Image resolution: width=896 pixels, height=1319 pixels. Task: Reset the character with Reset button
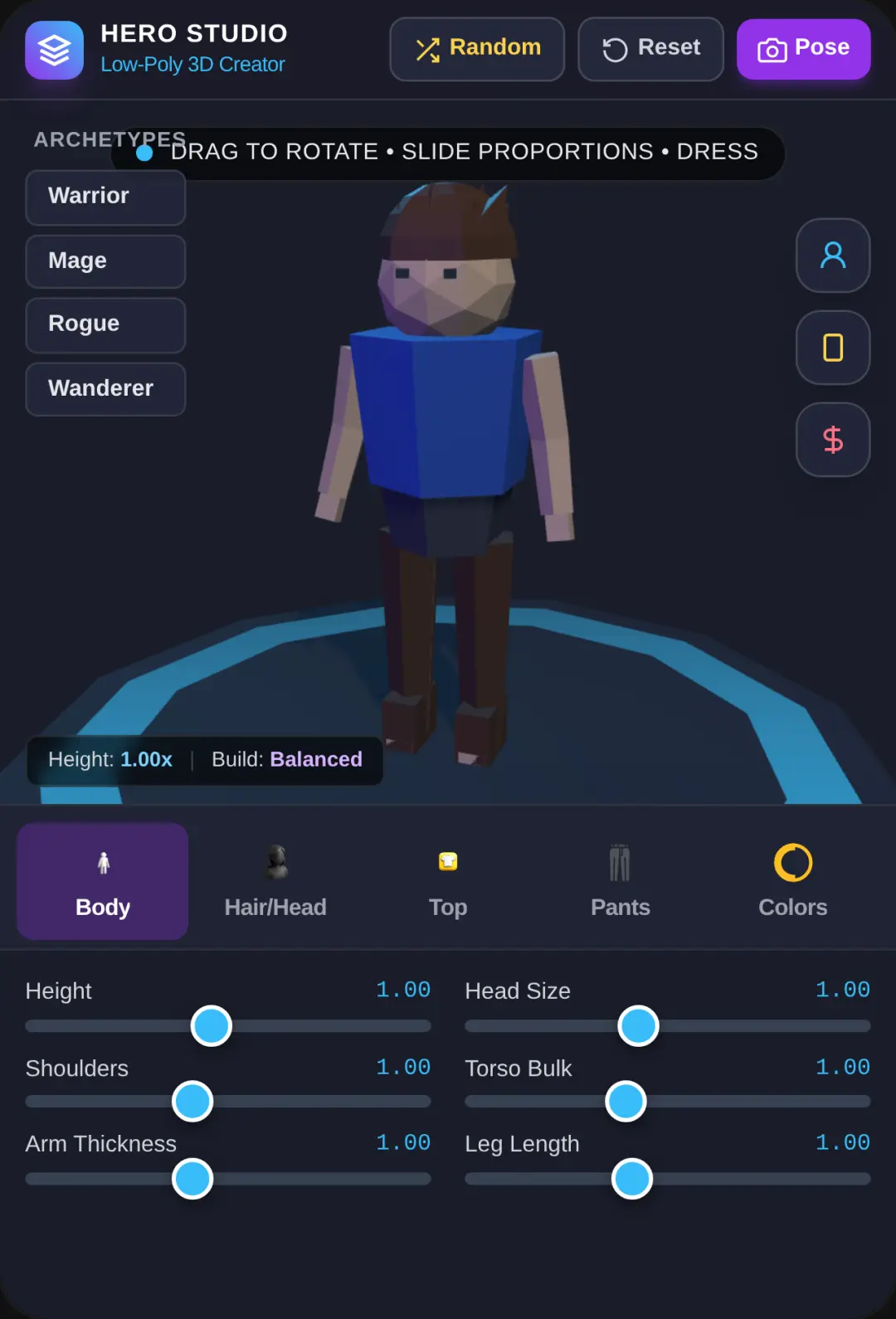point(650,49)
